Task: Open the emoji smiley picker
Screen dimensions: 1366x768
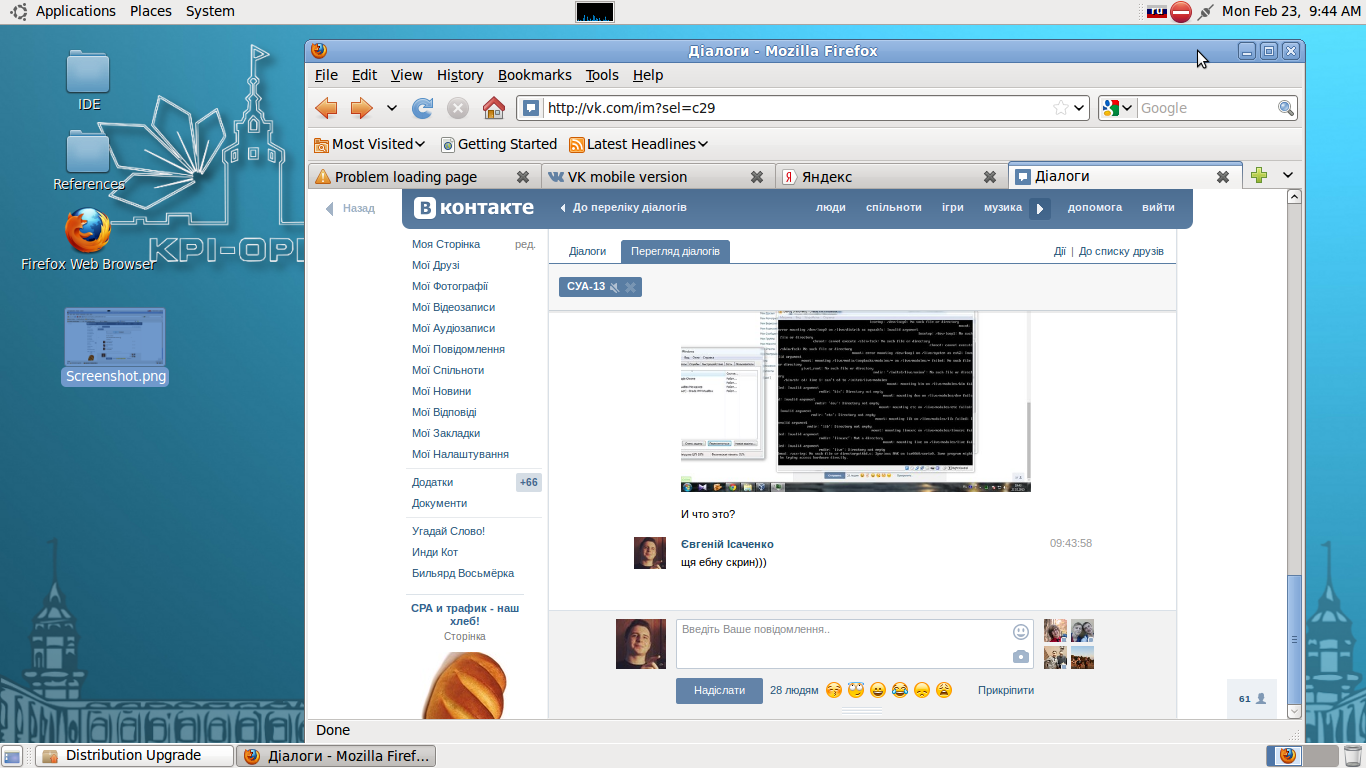Action: pos(1021,632)
